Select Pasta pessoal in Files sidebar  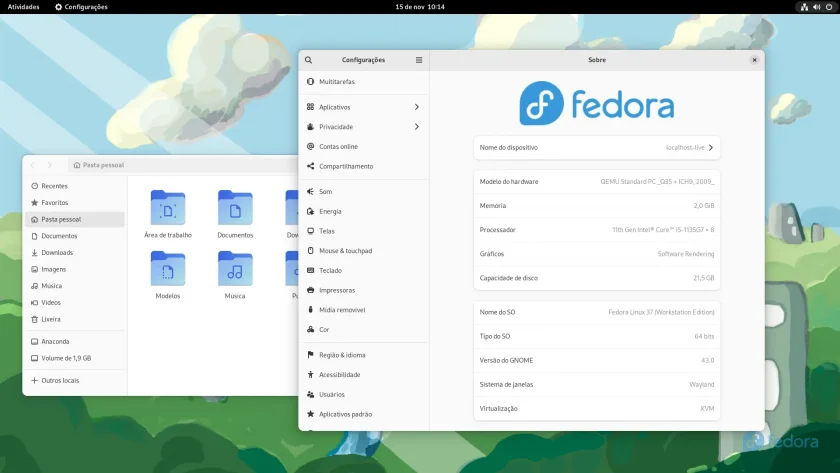(75, 220)
